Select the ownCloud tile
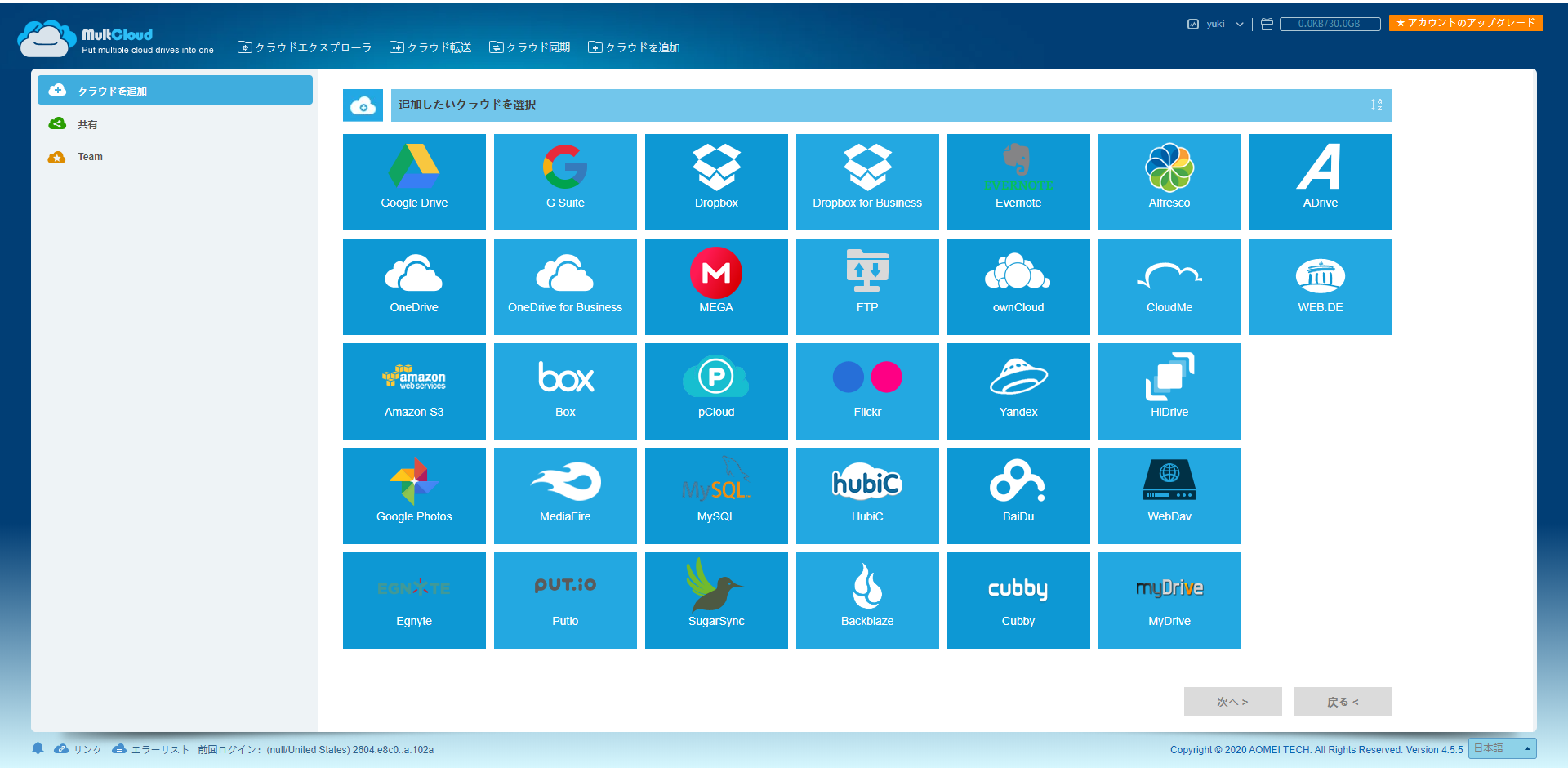The height and width of the screenshot is (768, 1568). 1018,287
